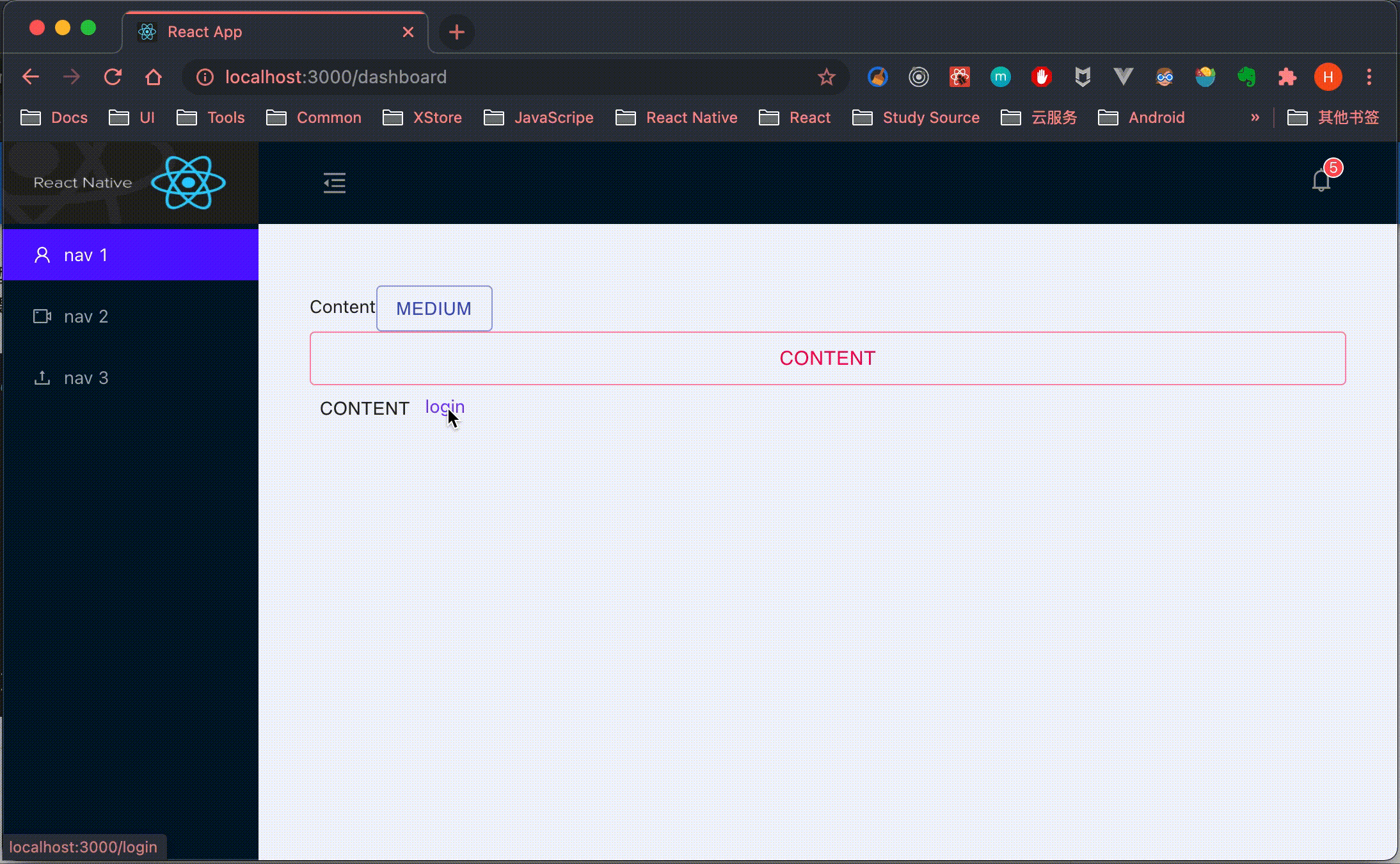Click the back navigation arrow icon
The width and height of the screenshot is (1400, 864).
[30, 77]
